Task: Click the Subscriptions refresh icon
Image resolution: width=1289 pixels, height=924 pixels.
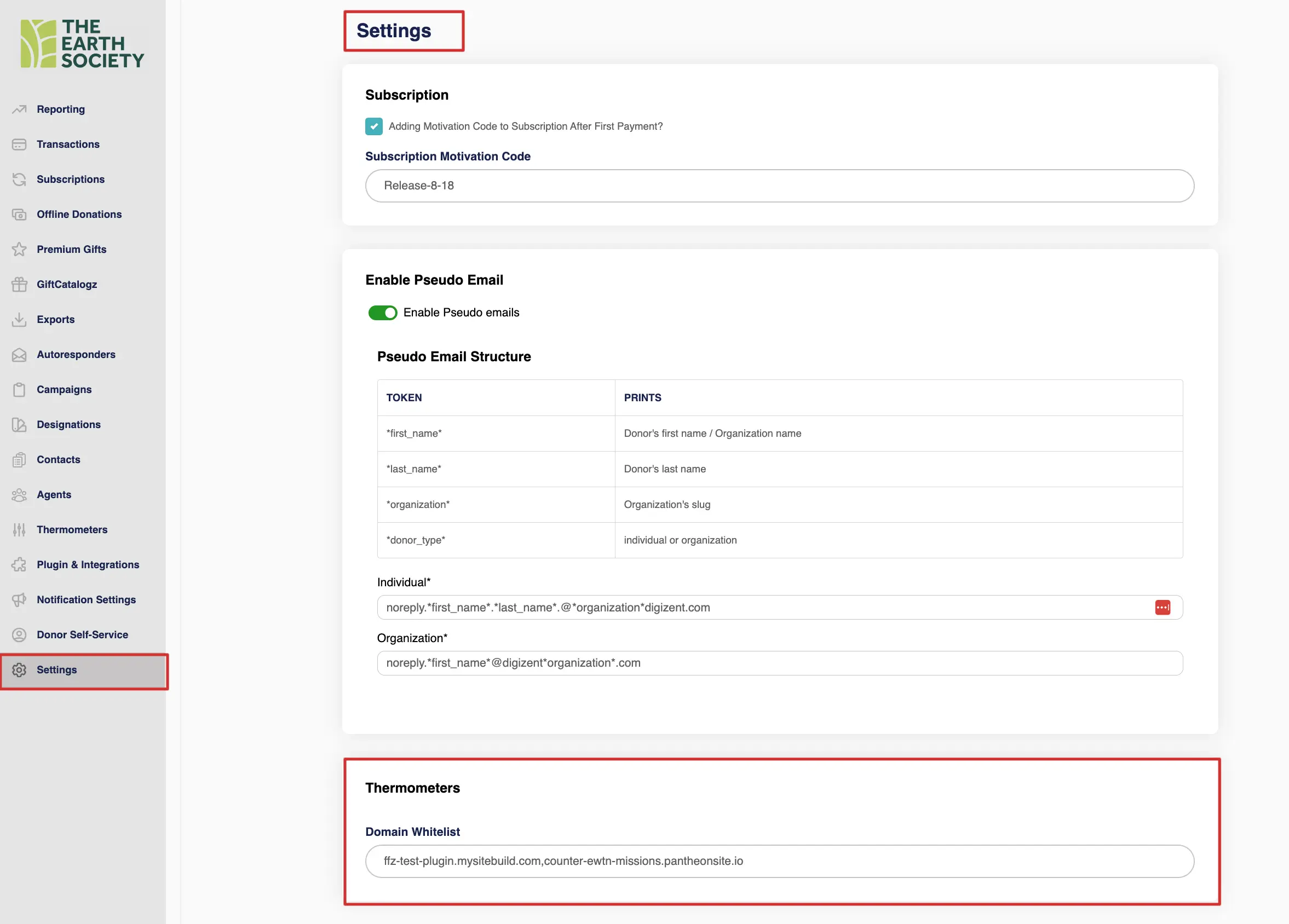Action: coord(19,180)
